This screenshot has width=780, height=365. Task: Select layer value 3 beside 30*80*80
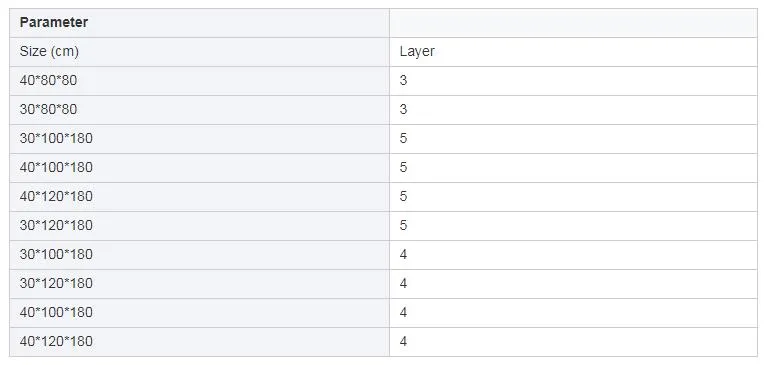click(x=573, y=110)
